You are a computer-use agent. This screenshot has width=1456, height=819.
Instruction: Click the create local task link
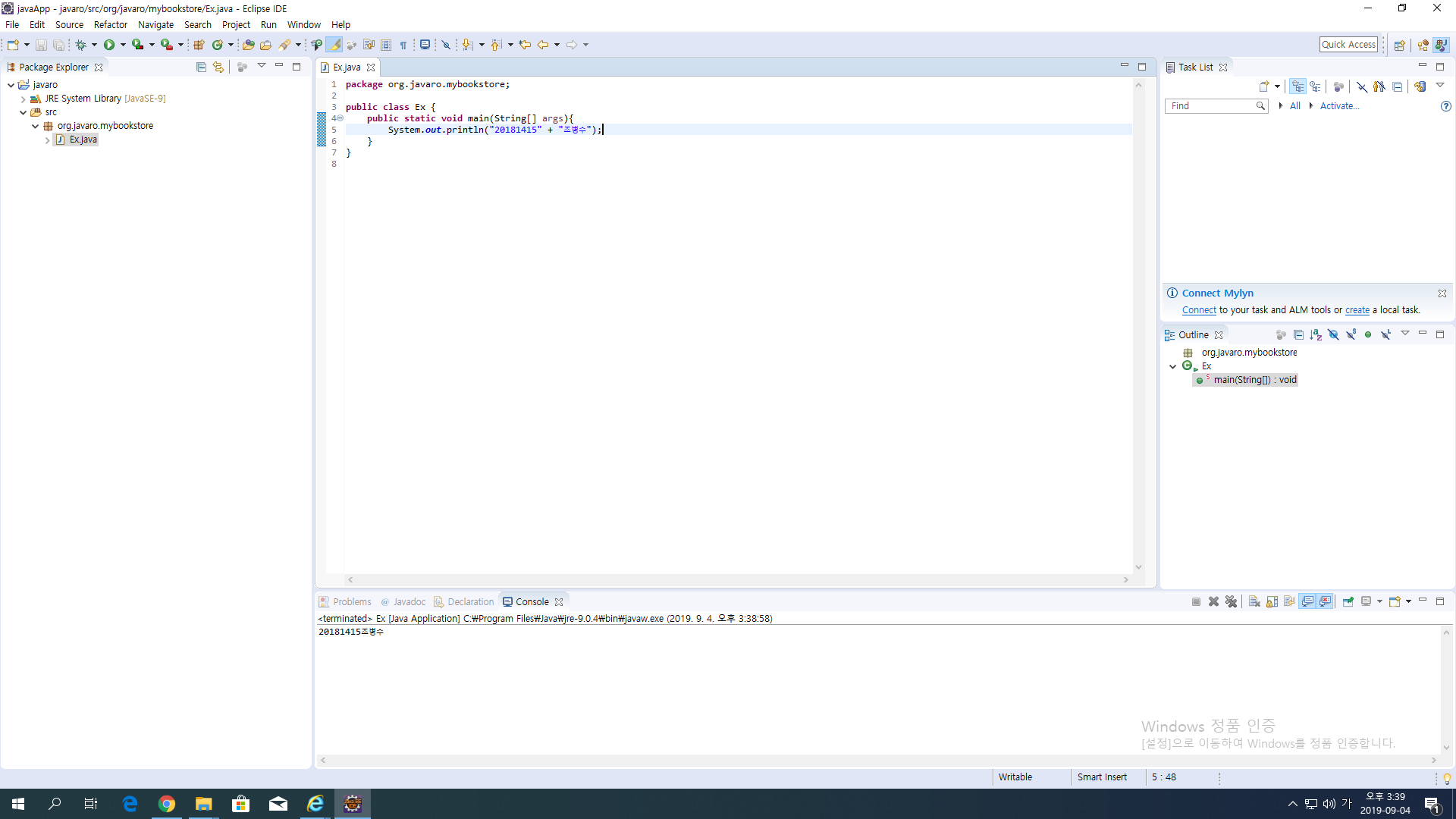coord(1357,310)
